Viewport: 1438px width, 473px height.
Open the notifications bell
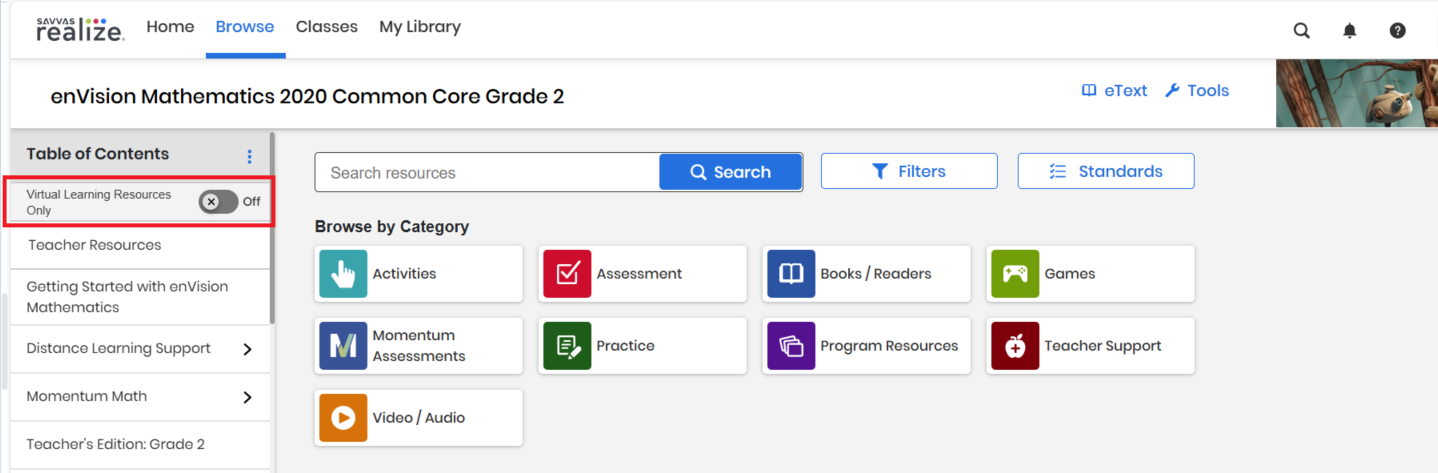1349,30
